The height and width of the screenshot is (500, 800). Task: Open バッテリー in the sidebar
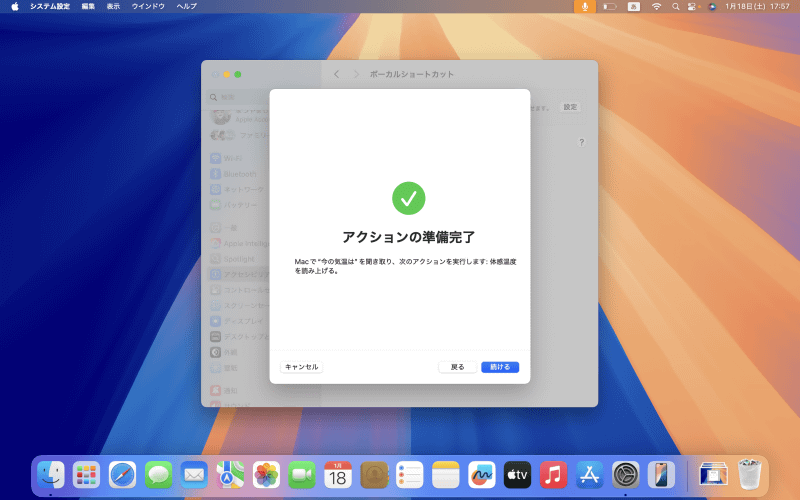click(239, 205)
